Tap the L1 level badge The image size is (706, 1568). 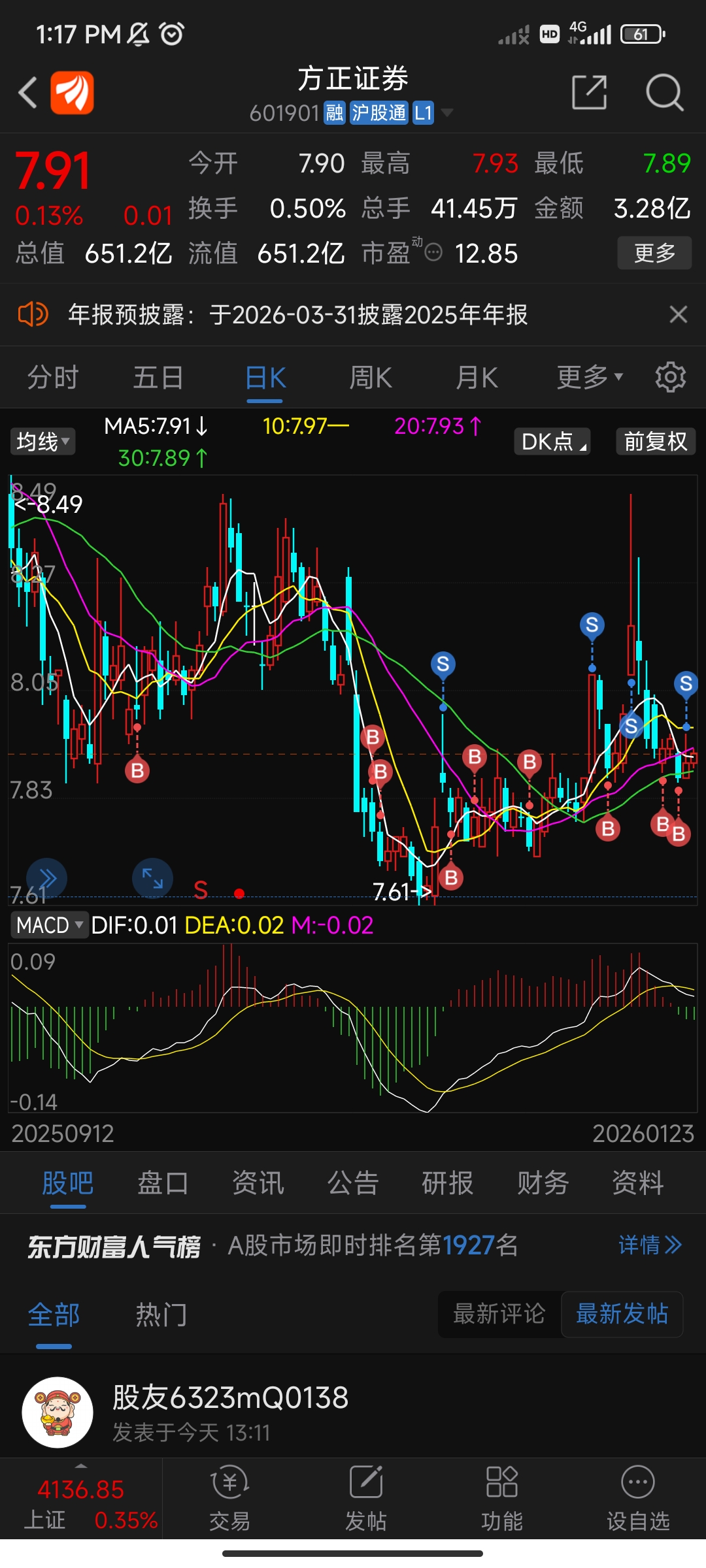point(424,113)
